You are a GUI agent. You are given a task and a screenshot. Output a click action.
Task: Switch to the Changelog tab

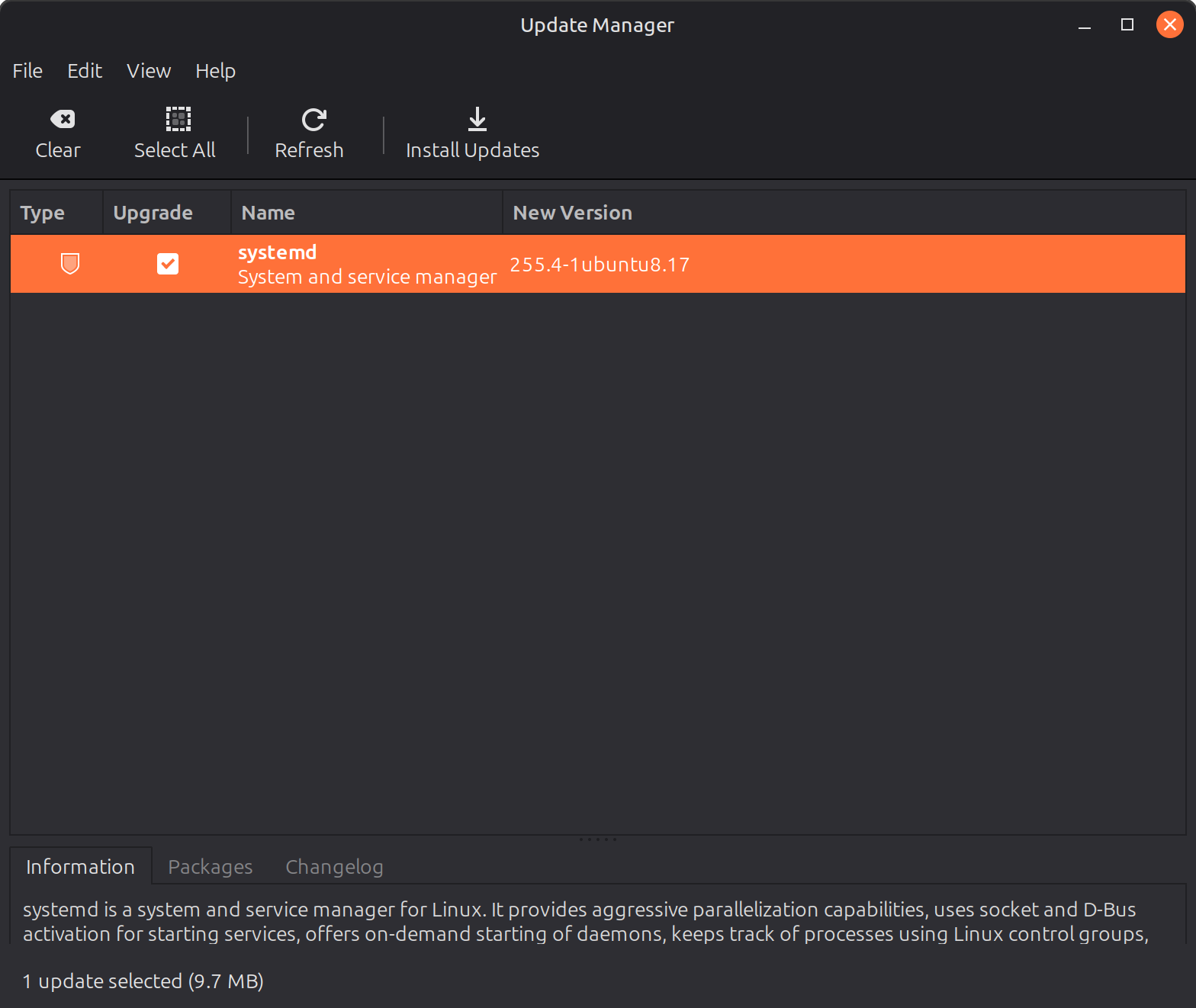click(334, 867)
